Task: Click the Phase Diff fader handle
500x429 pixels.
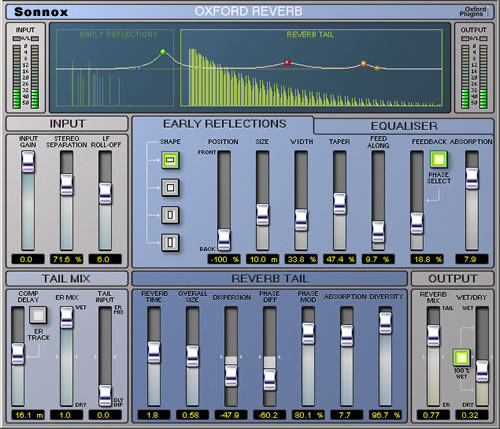Action: [270, 380]
